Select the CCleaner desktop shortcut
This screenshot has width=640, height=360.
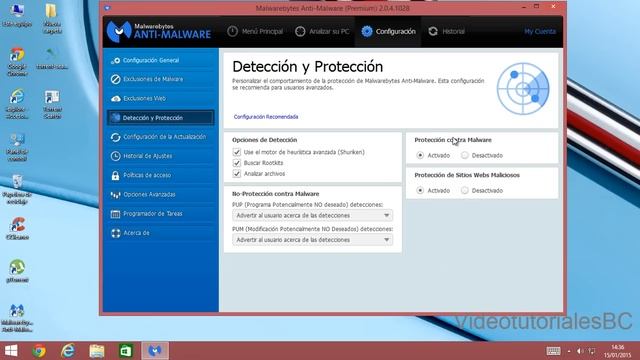point(17,228)
